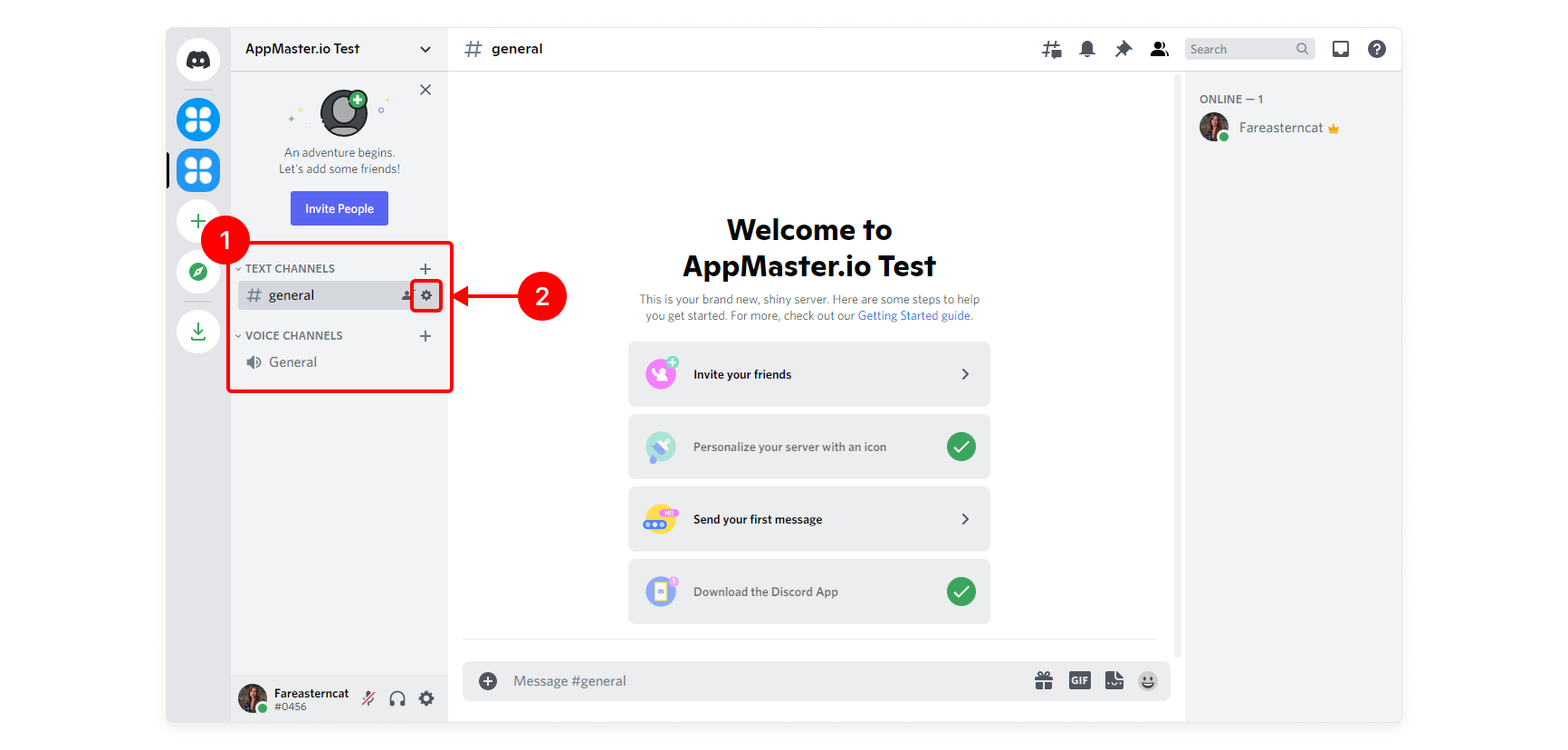Dismiss the invite friends card
This screenshot has height=750, width=1568.
coord(425,90)
